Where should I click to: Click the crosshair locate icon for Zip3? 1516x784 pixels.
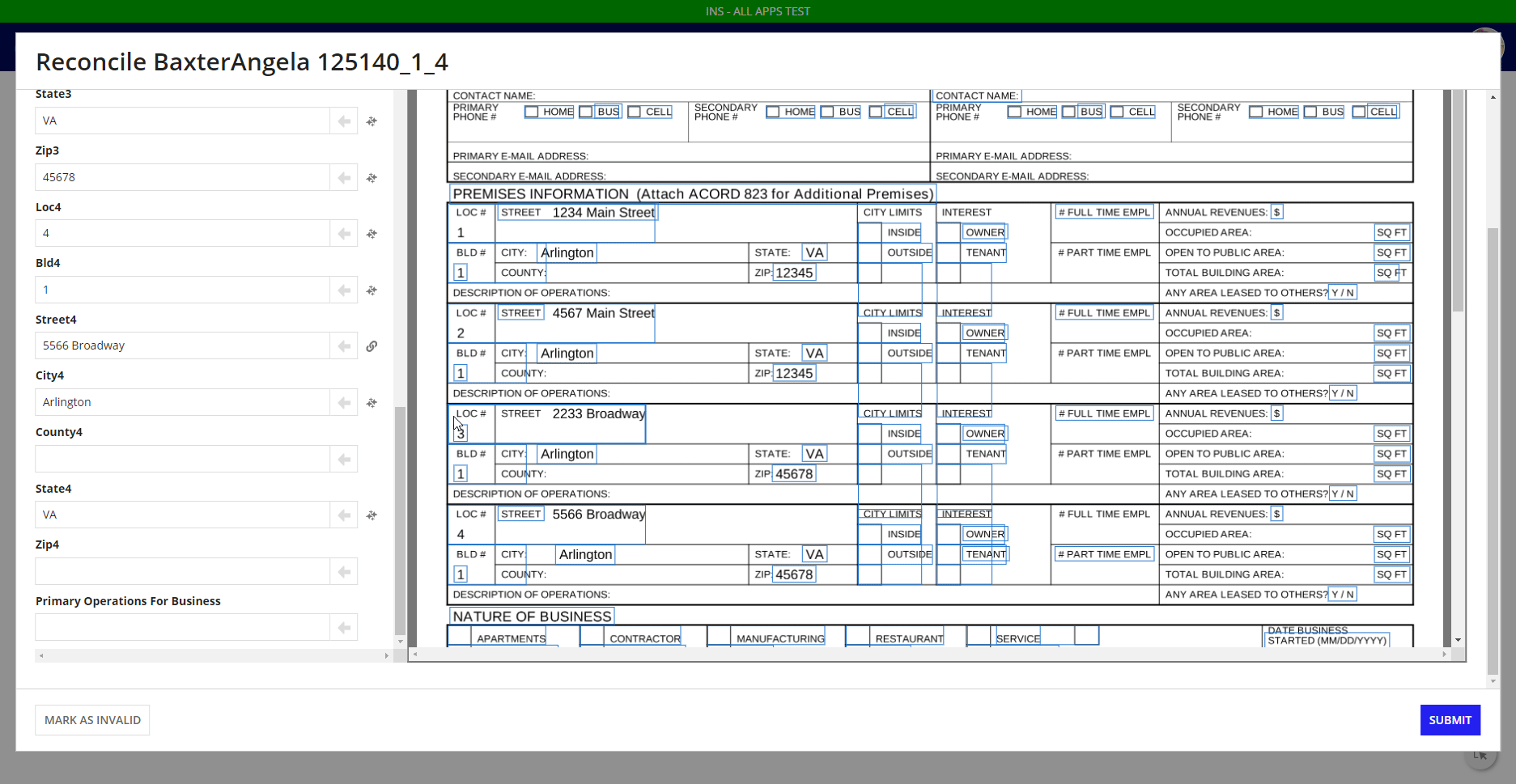click(372, 178)
